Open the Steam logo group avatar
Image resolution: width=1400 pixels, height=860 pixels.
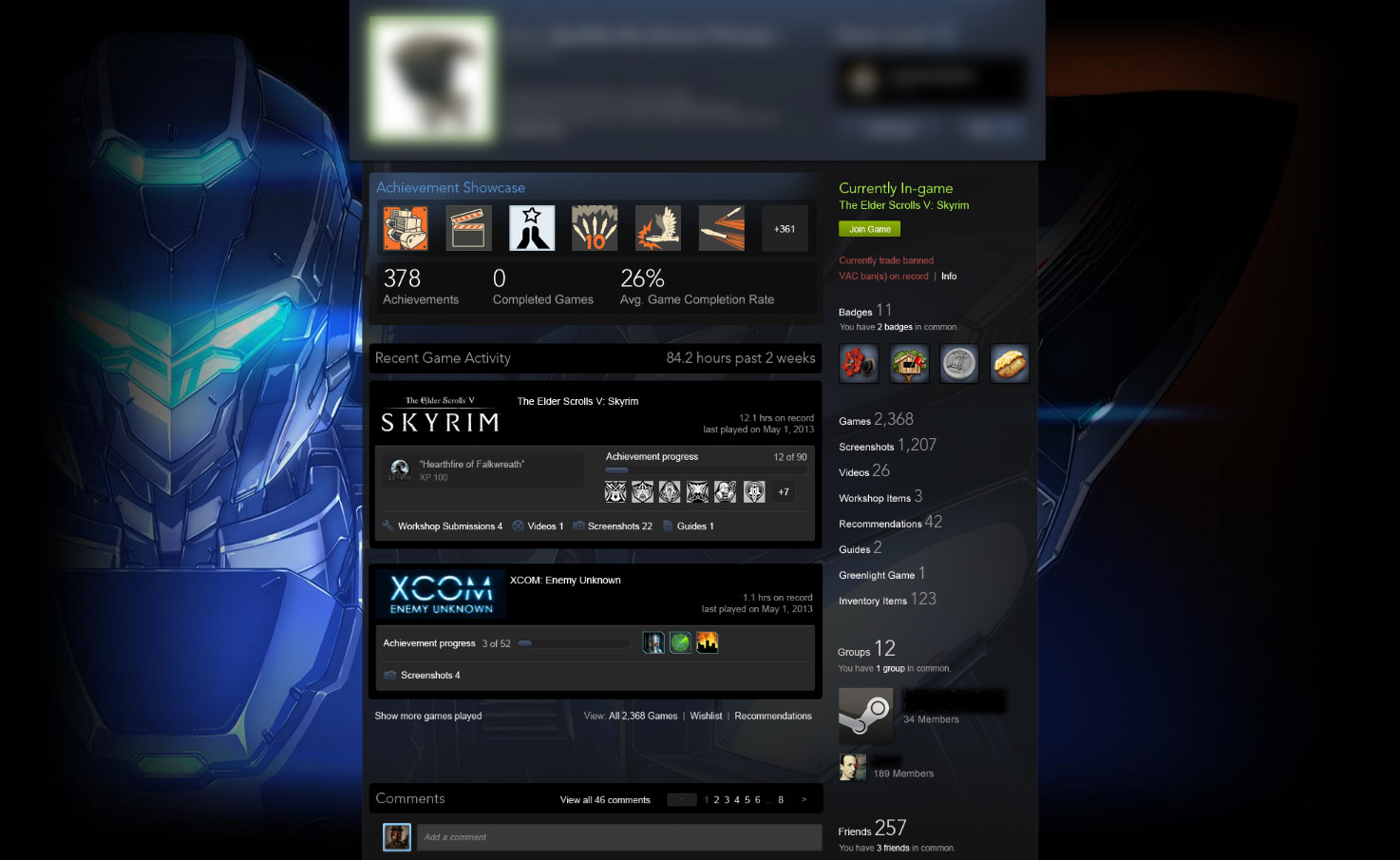pyautogui.click(x=866, y=716)
